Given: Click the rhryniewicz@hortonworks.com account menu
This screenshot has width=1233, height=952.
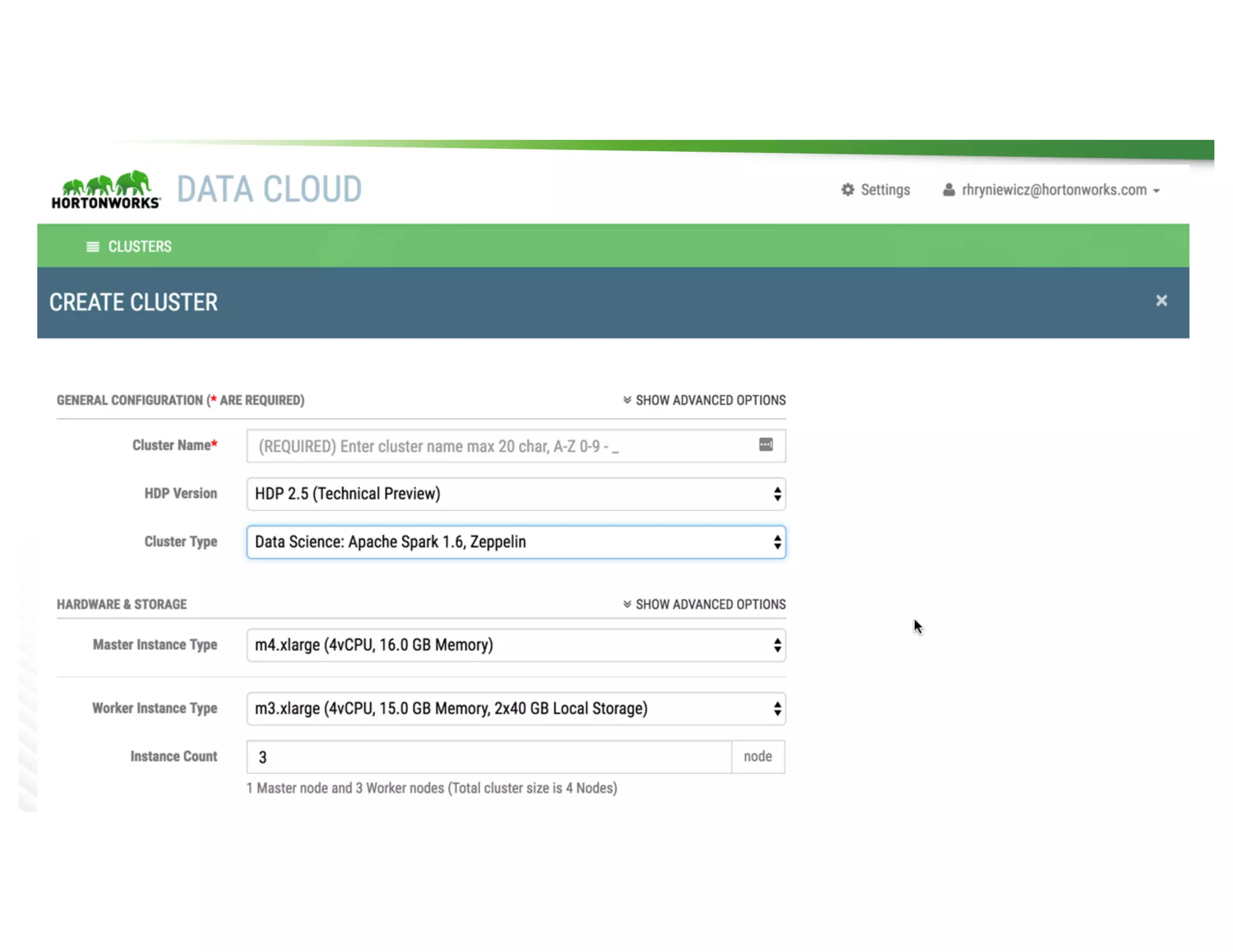Looking at the screenshot, I should click(1054, 190).
